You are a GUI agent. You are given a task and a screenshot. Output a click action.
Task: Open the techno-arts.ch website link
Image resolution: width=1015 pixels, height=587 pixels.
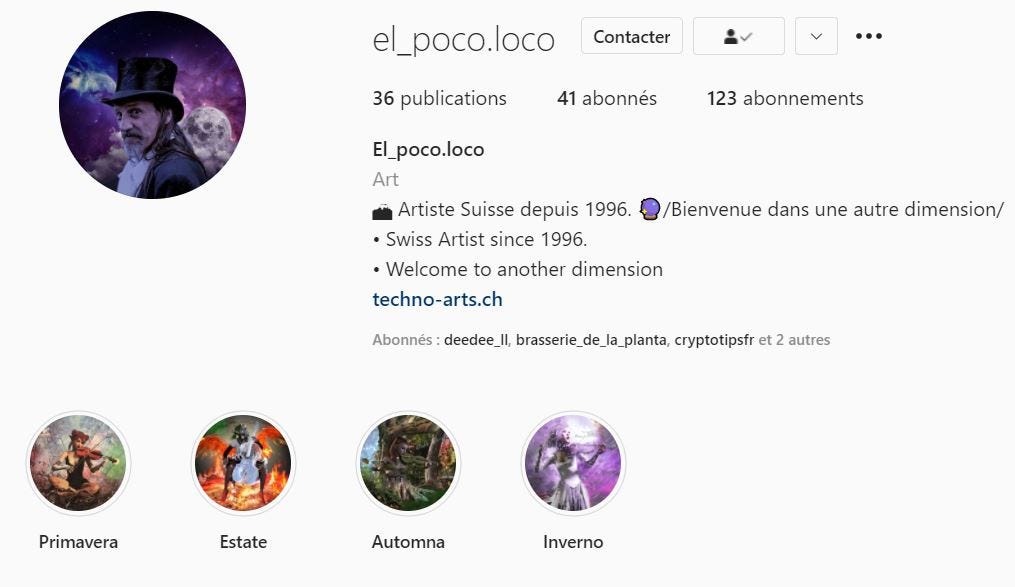click(x=438, y=299)
